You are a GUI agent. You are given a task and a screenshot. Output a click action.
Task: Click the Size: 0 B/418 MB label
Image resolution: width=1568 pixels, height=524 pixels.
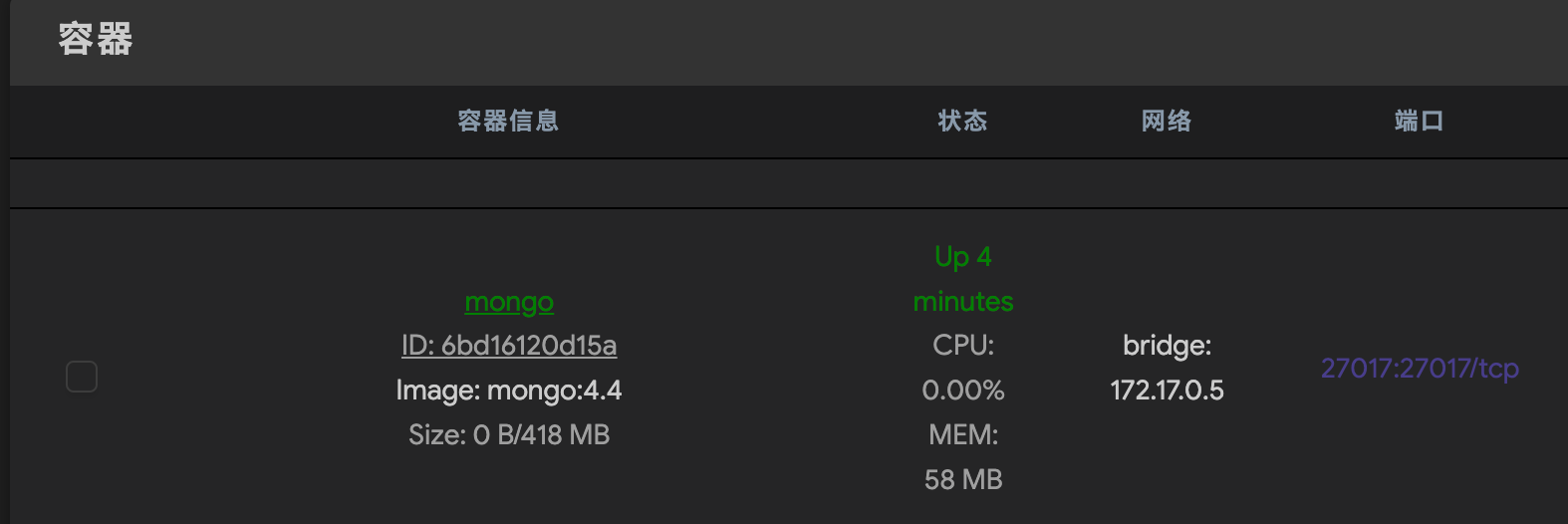pos(509,435)
